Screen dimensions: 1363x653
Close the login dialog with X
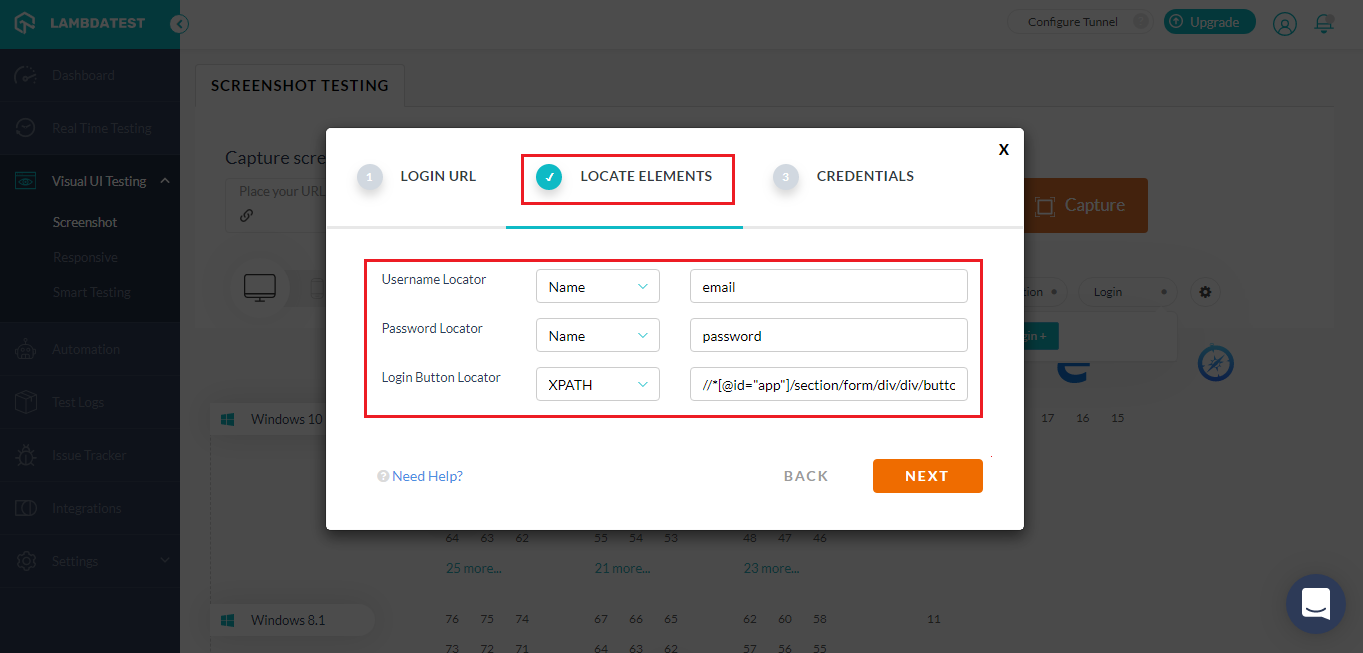pos(1003,150)
